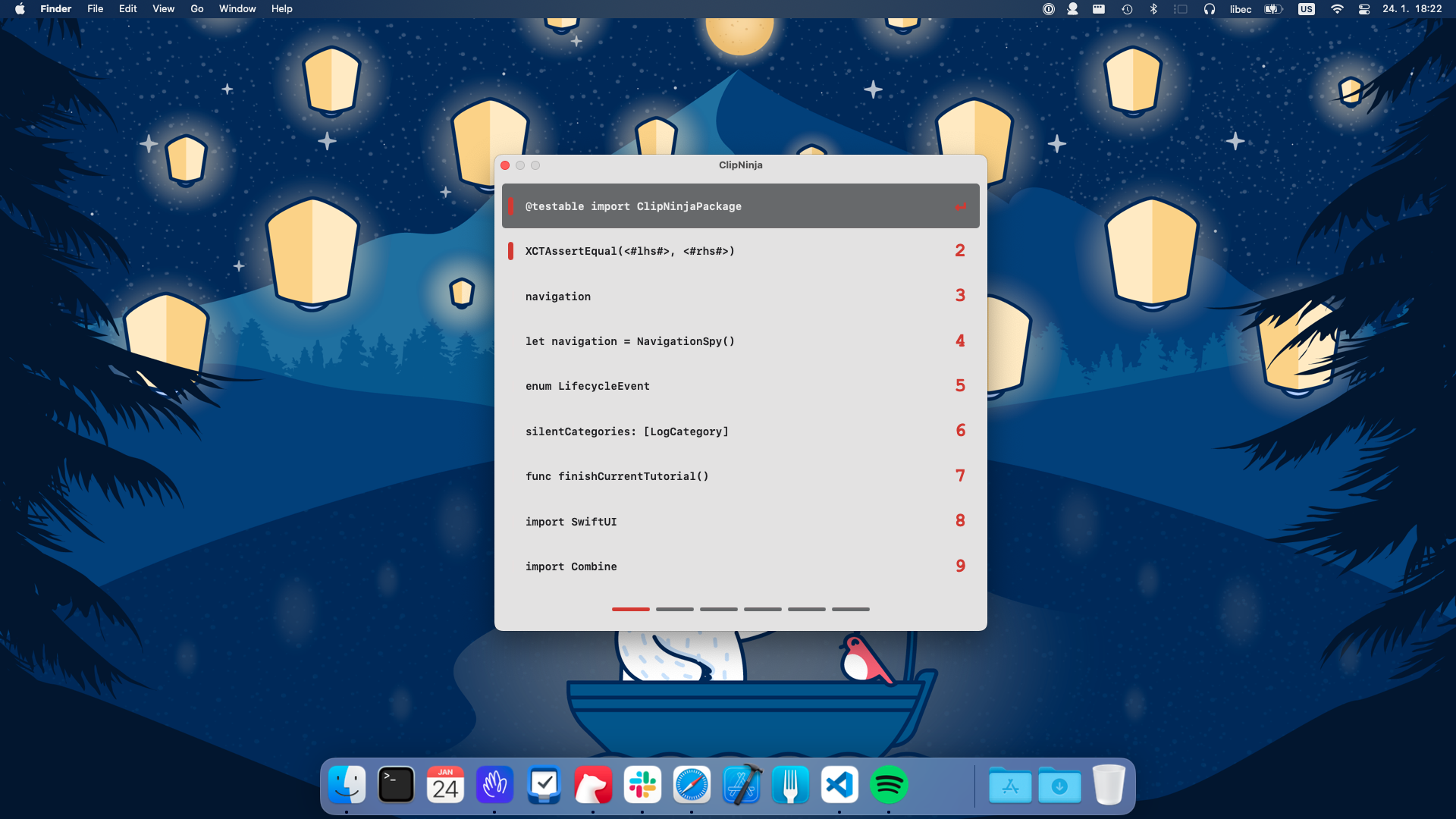The image size is (1456, 819).
Task: Open Spotify from the Dock
Action: (890, 785)
